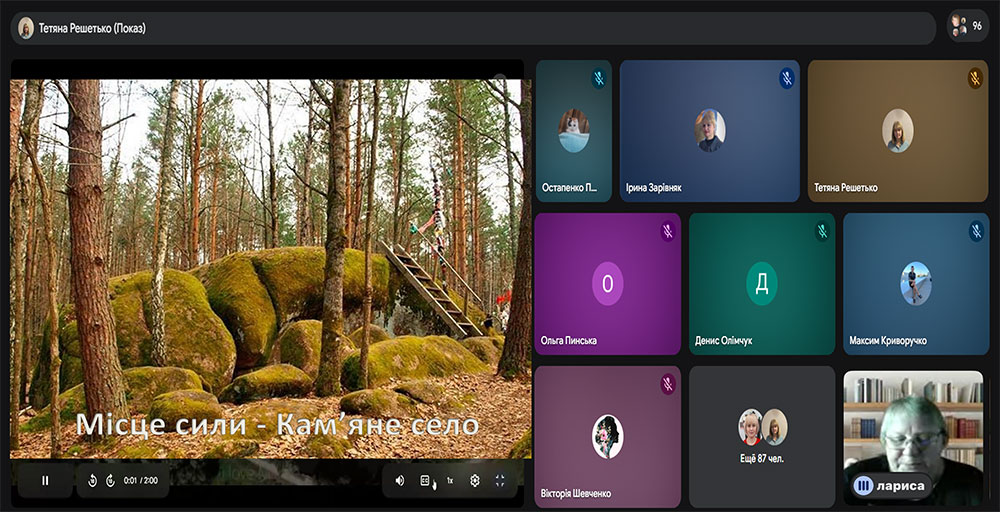Click muted mic icon on Ірина Зарівняк tile

[787, 78]
